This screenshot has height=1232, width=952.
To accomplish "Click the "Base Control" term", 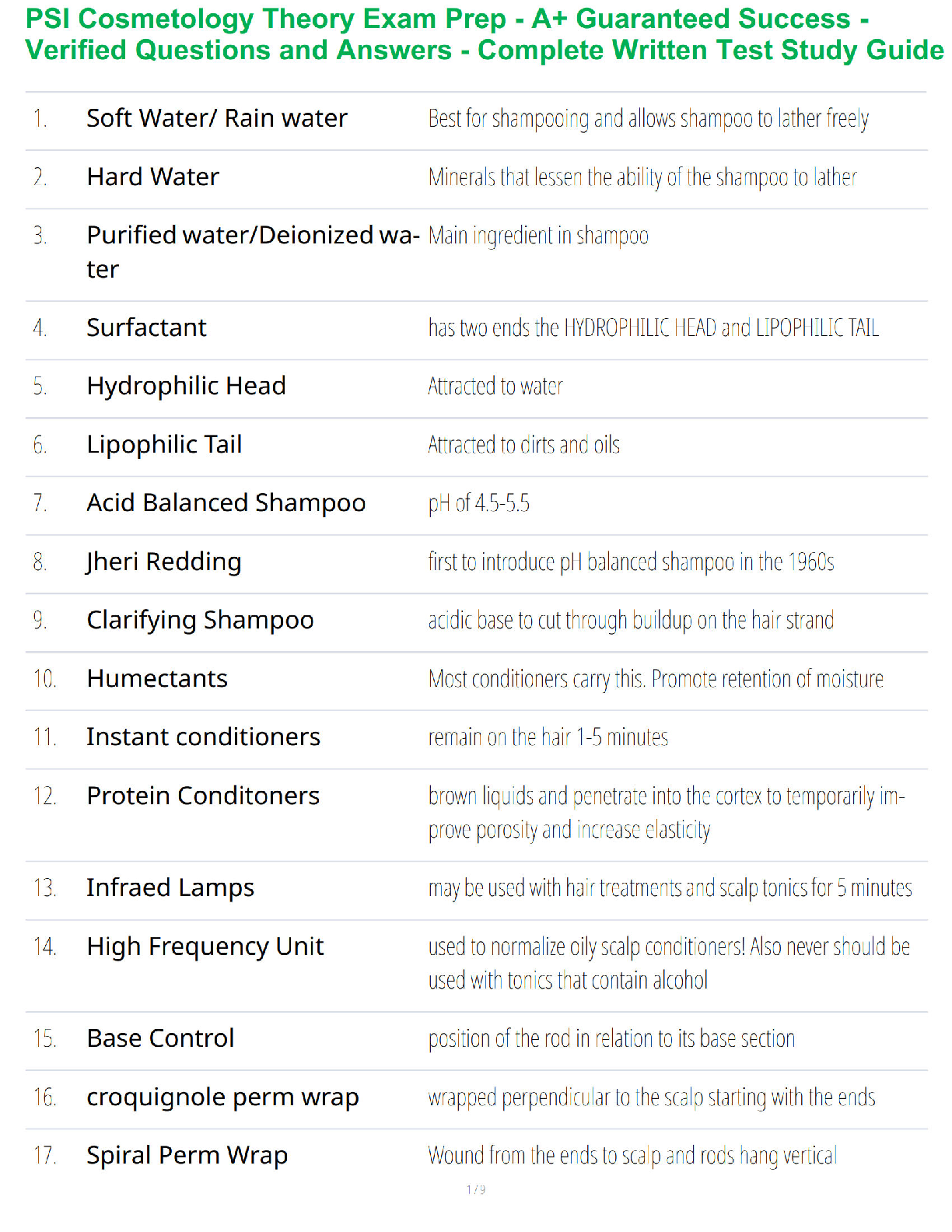I will pos(160,1038).
